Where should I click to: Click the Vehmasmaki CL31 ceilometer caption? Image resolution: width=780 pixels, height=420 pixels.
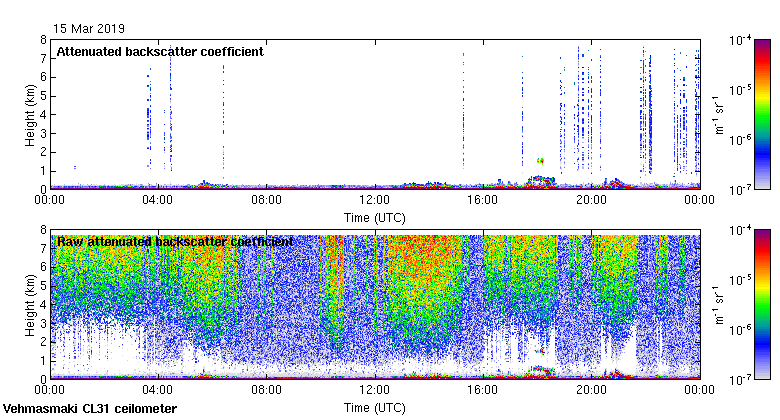pos(90,409)
